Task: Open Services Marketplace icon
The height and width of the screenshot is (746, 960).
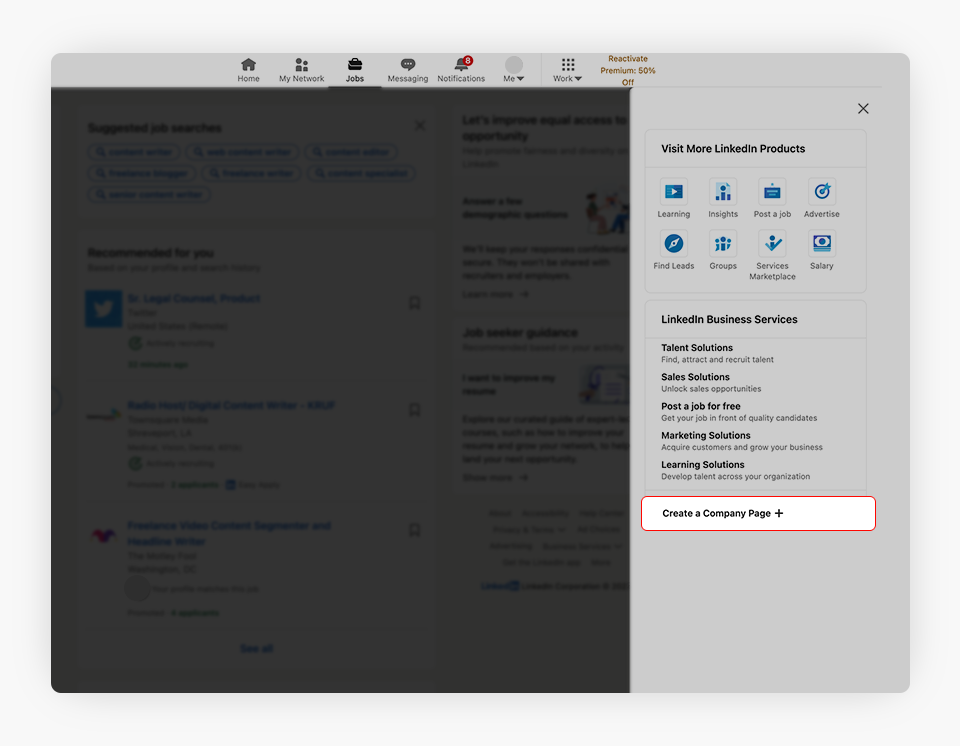Action: pyautogui.click(x=772, y=244)
